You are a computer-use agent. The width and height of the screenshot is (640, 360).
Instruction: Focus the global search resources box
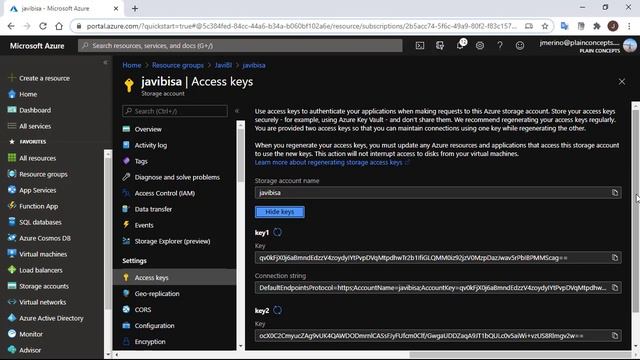(x=240, y=46)
